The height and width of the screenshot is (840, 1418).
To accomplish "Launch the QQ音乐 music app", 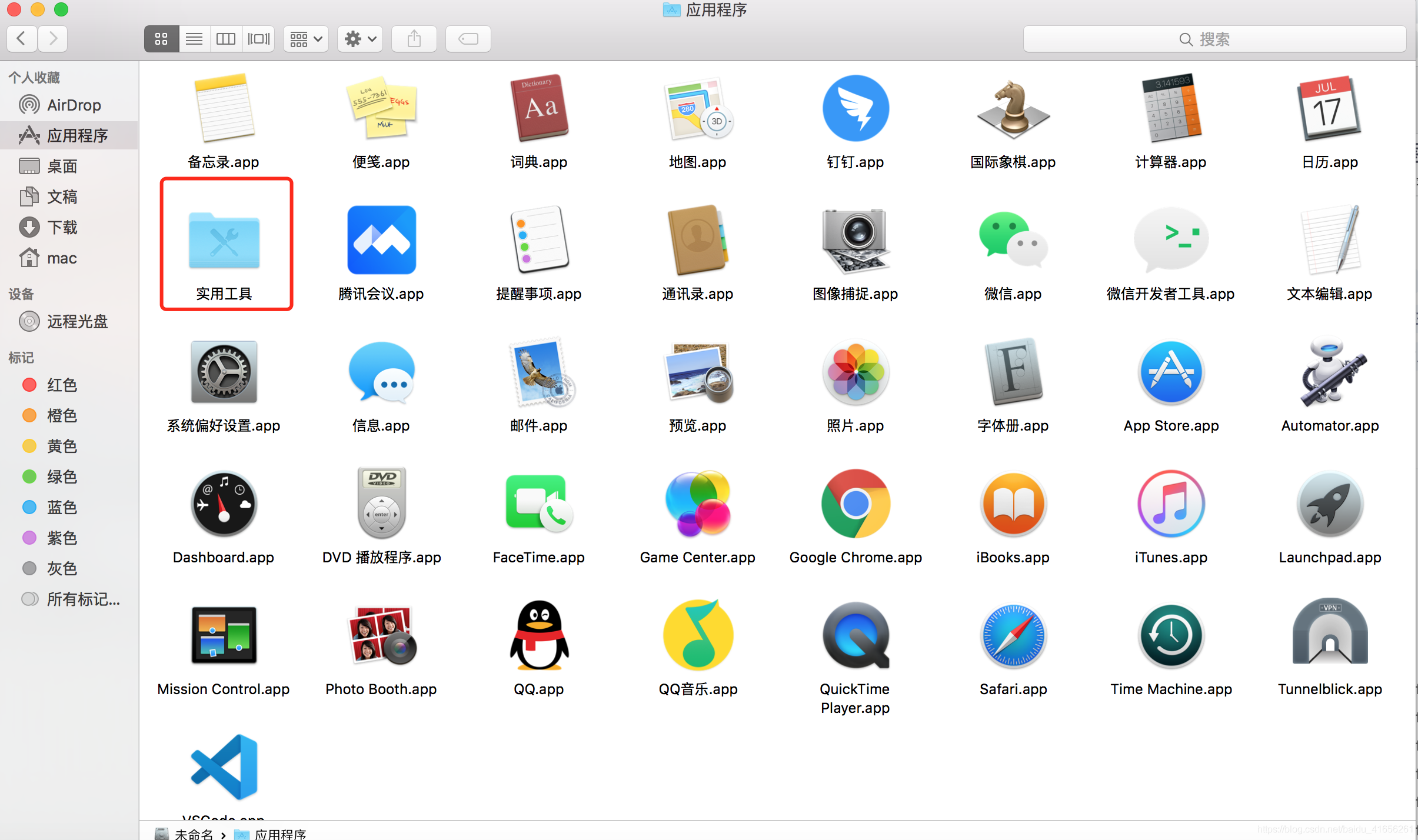I will click(698, 635).
